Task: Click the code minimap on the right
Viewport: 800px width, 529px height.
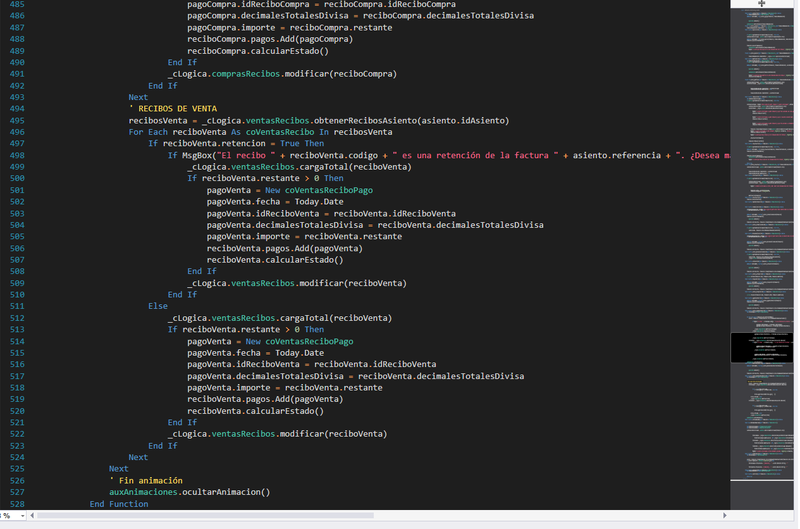Action: tap(762, 245)
